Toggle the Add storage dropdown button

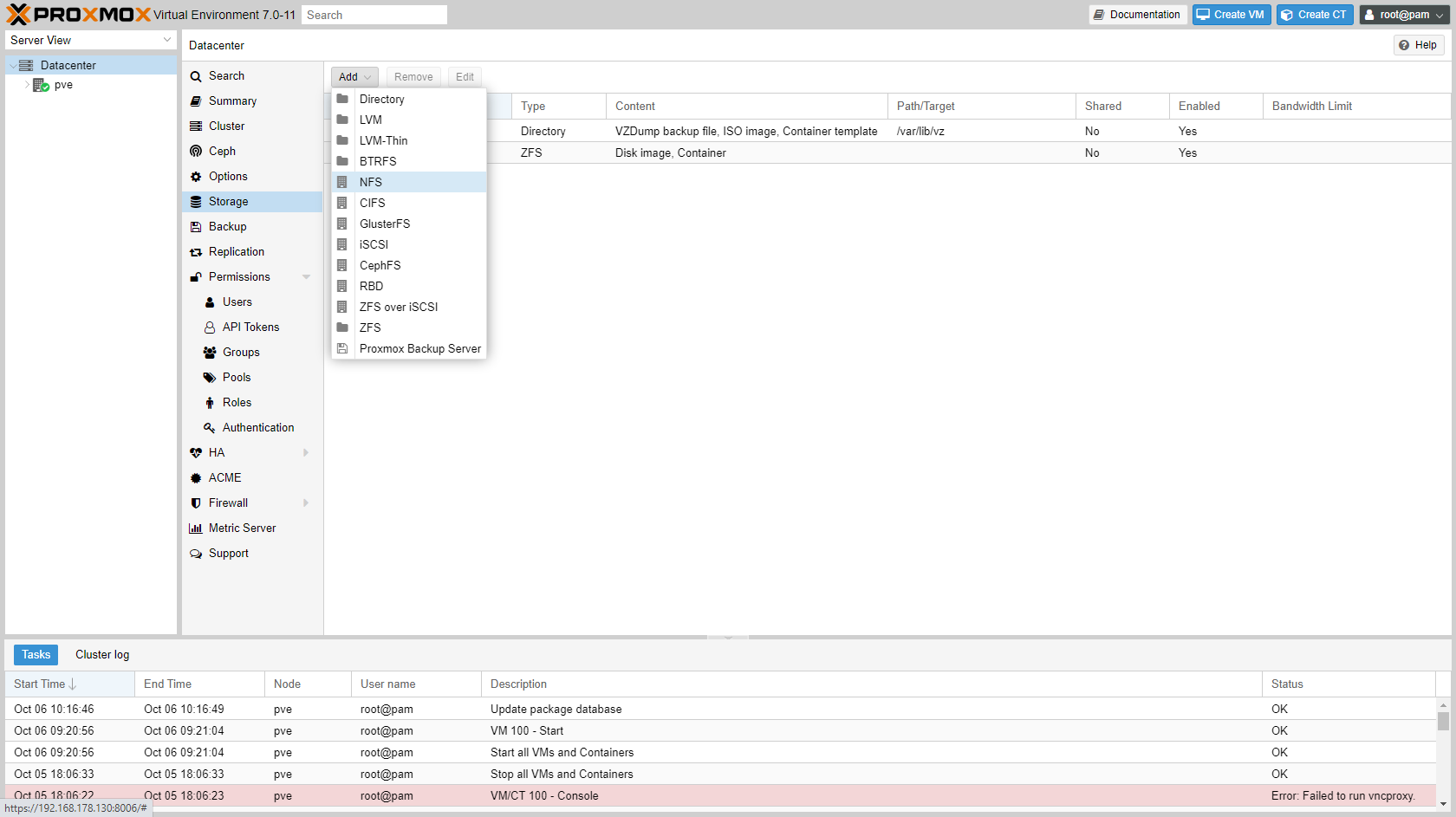tap(354, 77)
